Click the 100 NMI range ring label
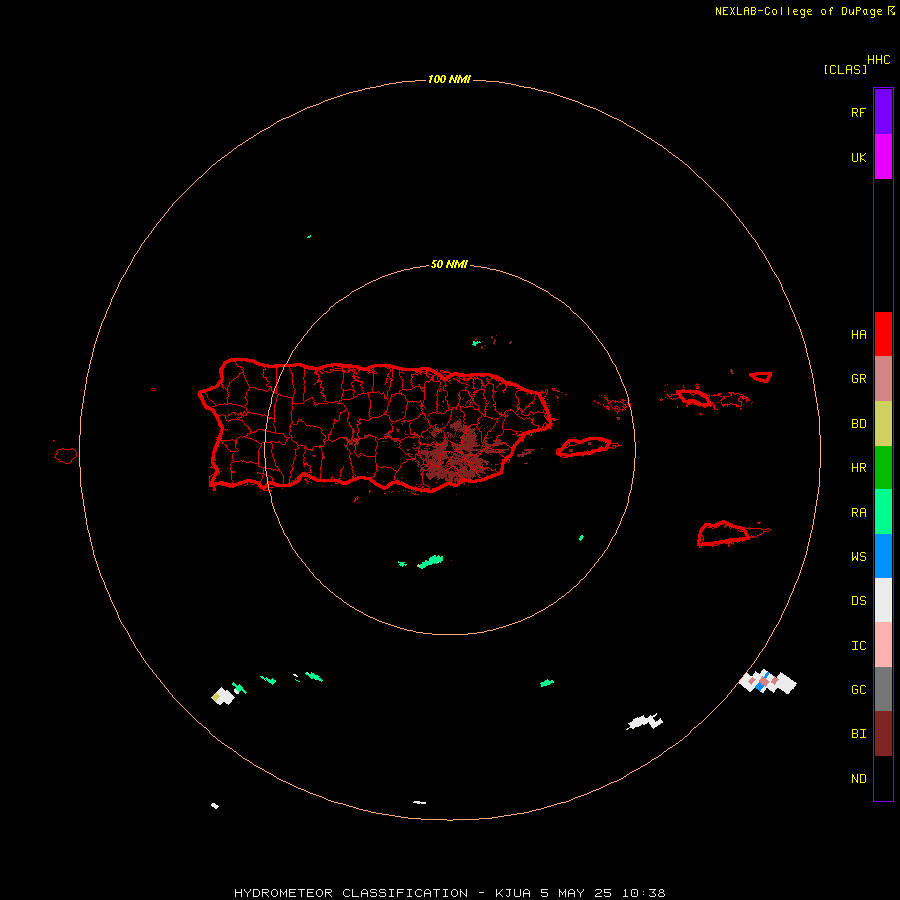900x900 pixels. pos(449,79)
